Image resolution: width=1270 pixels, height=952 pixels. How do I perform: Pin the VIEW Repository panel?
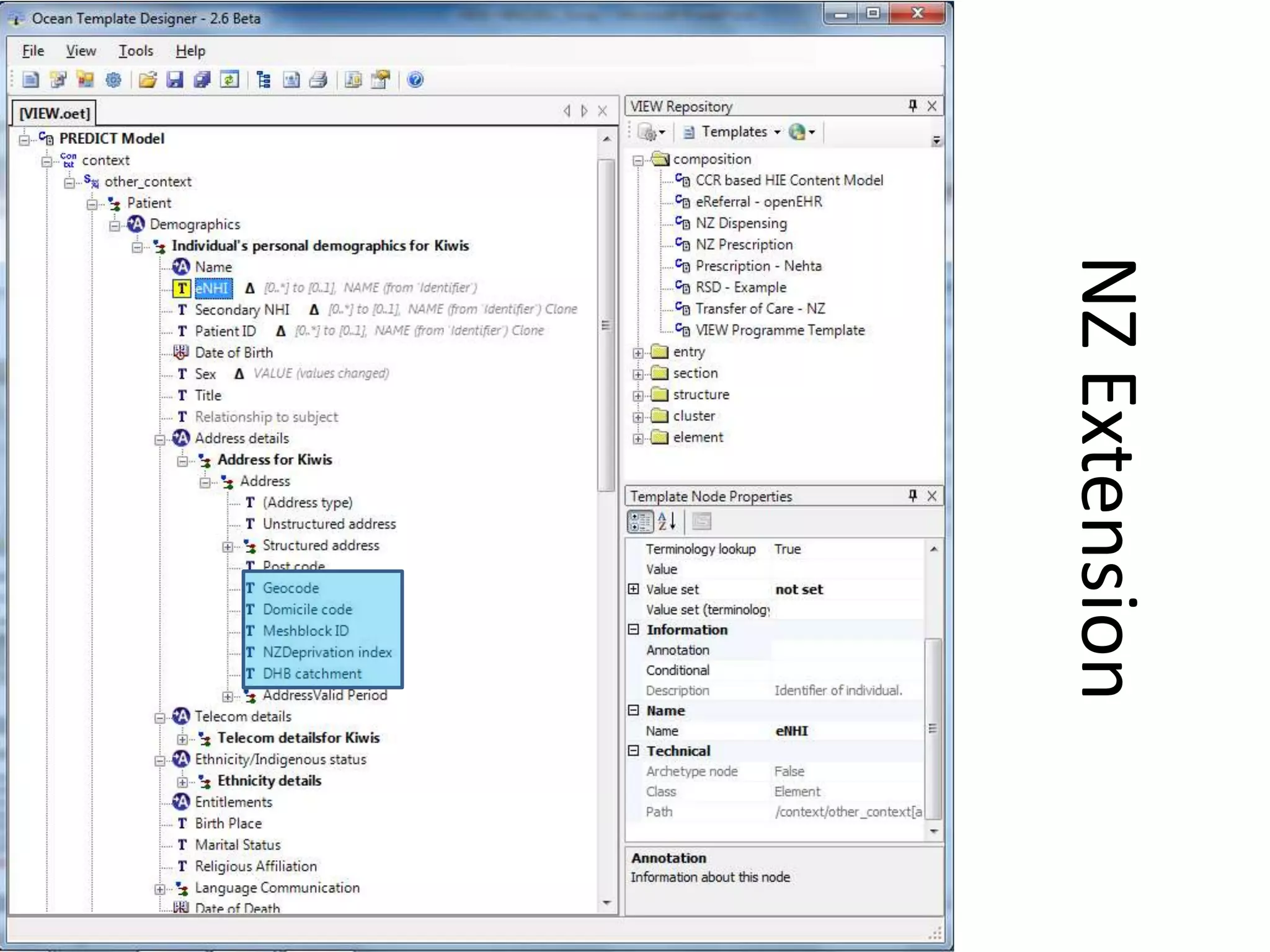912,106
